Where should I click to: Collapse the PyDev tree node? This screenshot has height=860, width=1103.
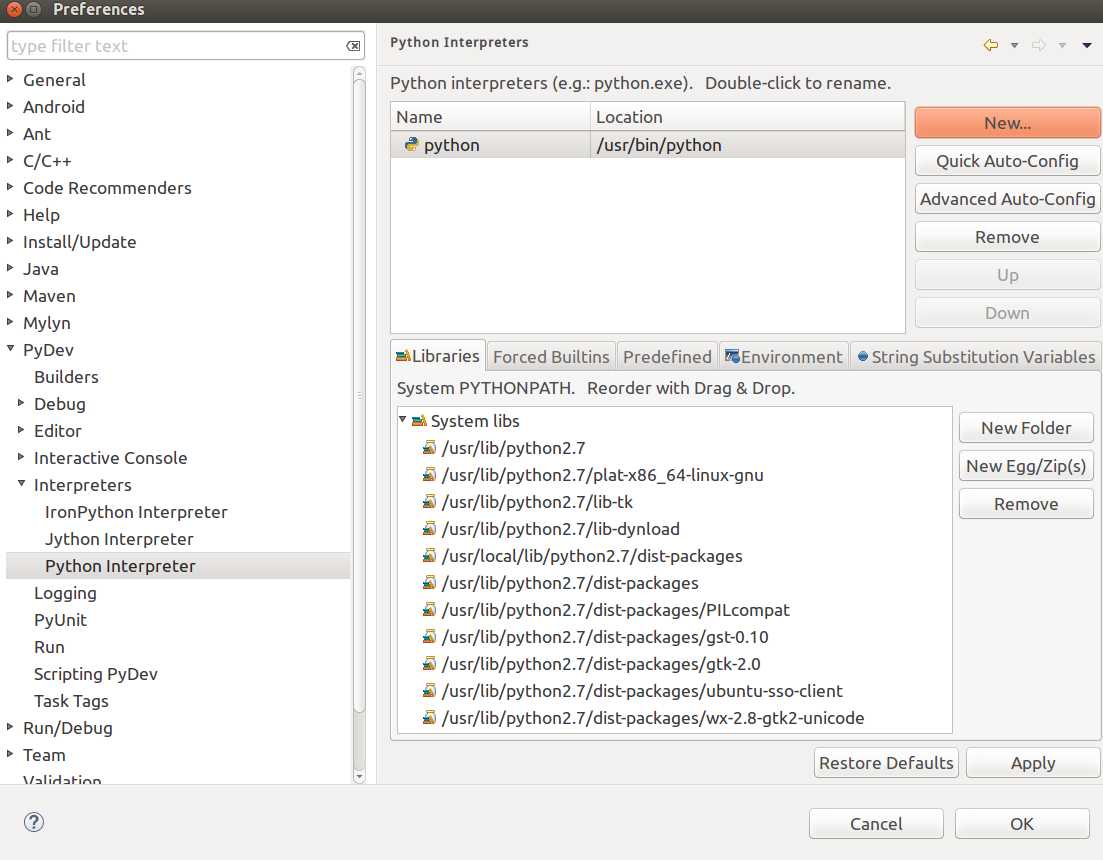(10, 349)
